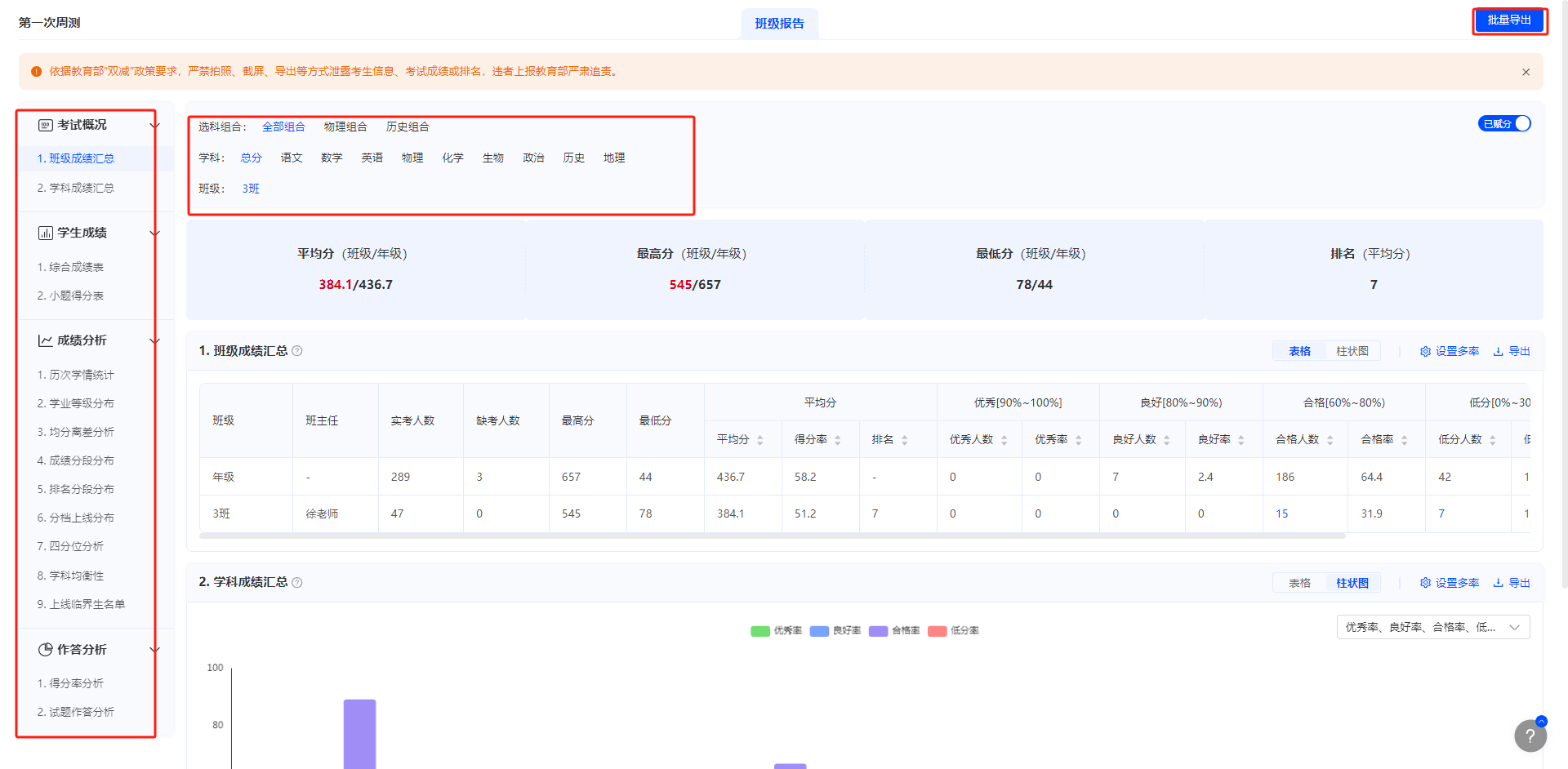This screenshot has width=1568, height=769.
Task: Open 7. 四分位分析 in sidebar
Action: coord(70,546)
